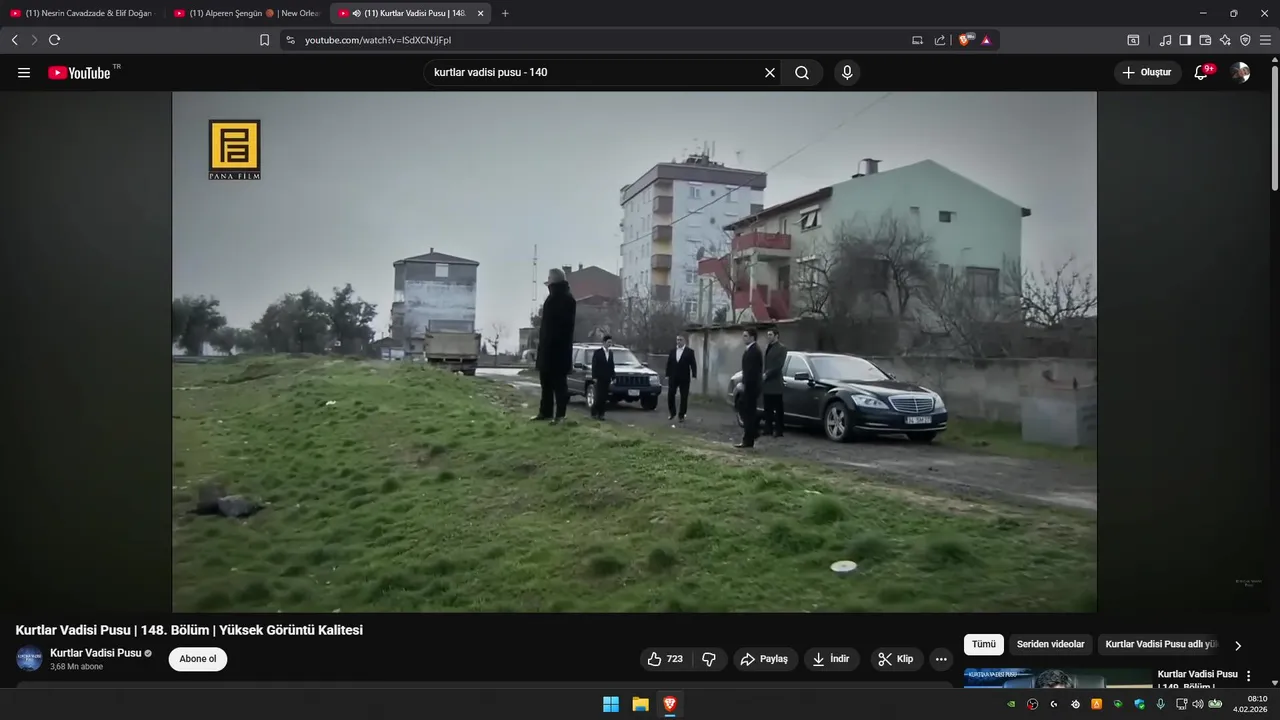Select the Tümü filter chip
The image size is (1280, 720).
click(x=984, y=645)
